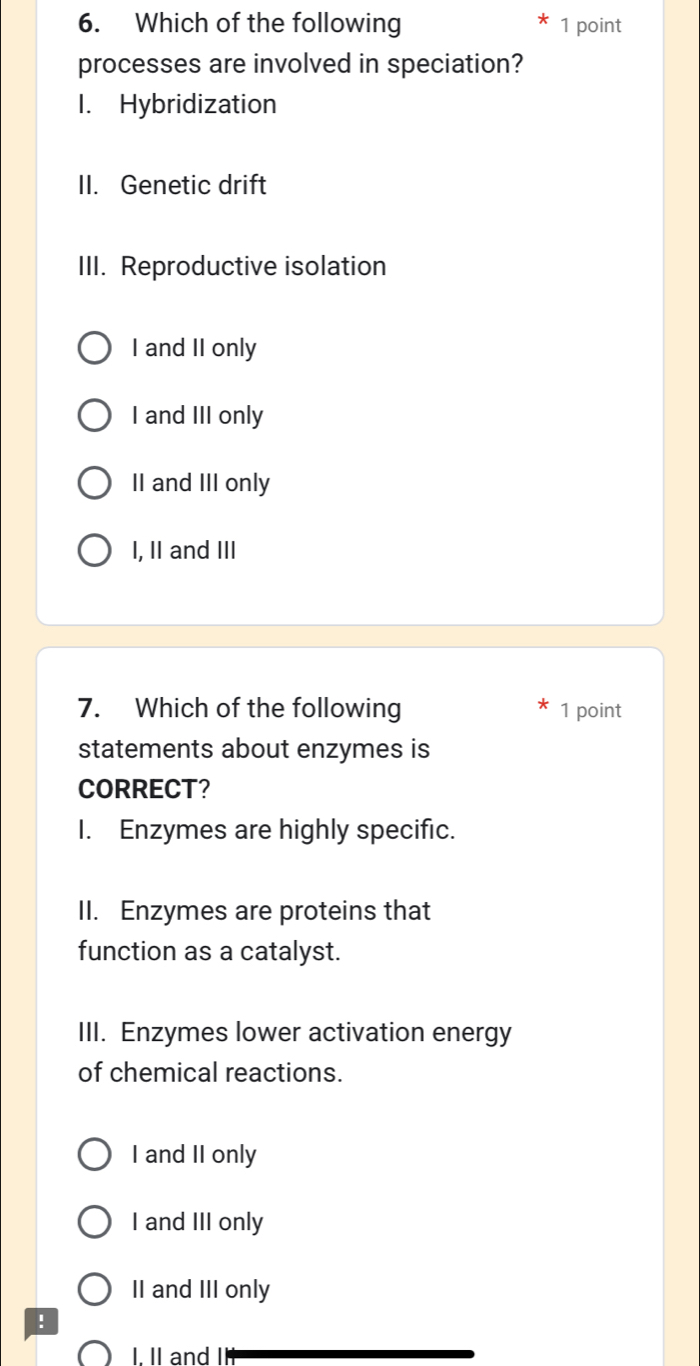Open the feedback comment icon near question 7
700x1366 pixels.
[40, 1322]
